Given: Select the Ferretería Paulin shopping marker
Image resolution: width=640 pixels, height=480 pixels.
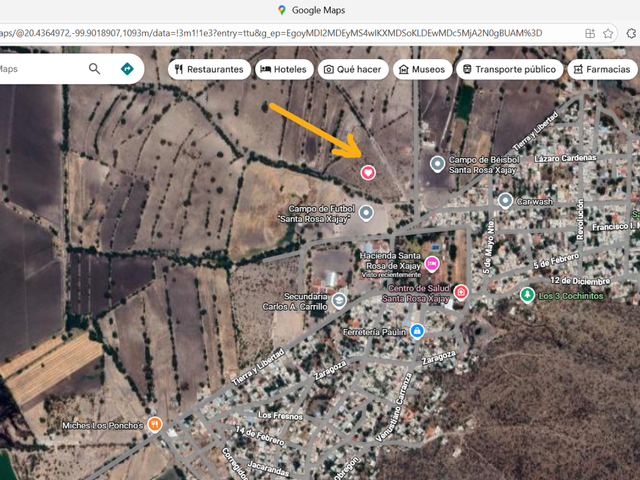Looking at the screenshot, I should click(417, 331).
